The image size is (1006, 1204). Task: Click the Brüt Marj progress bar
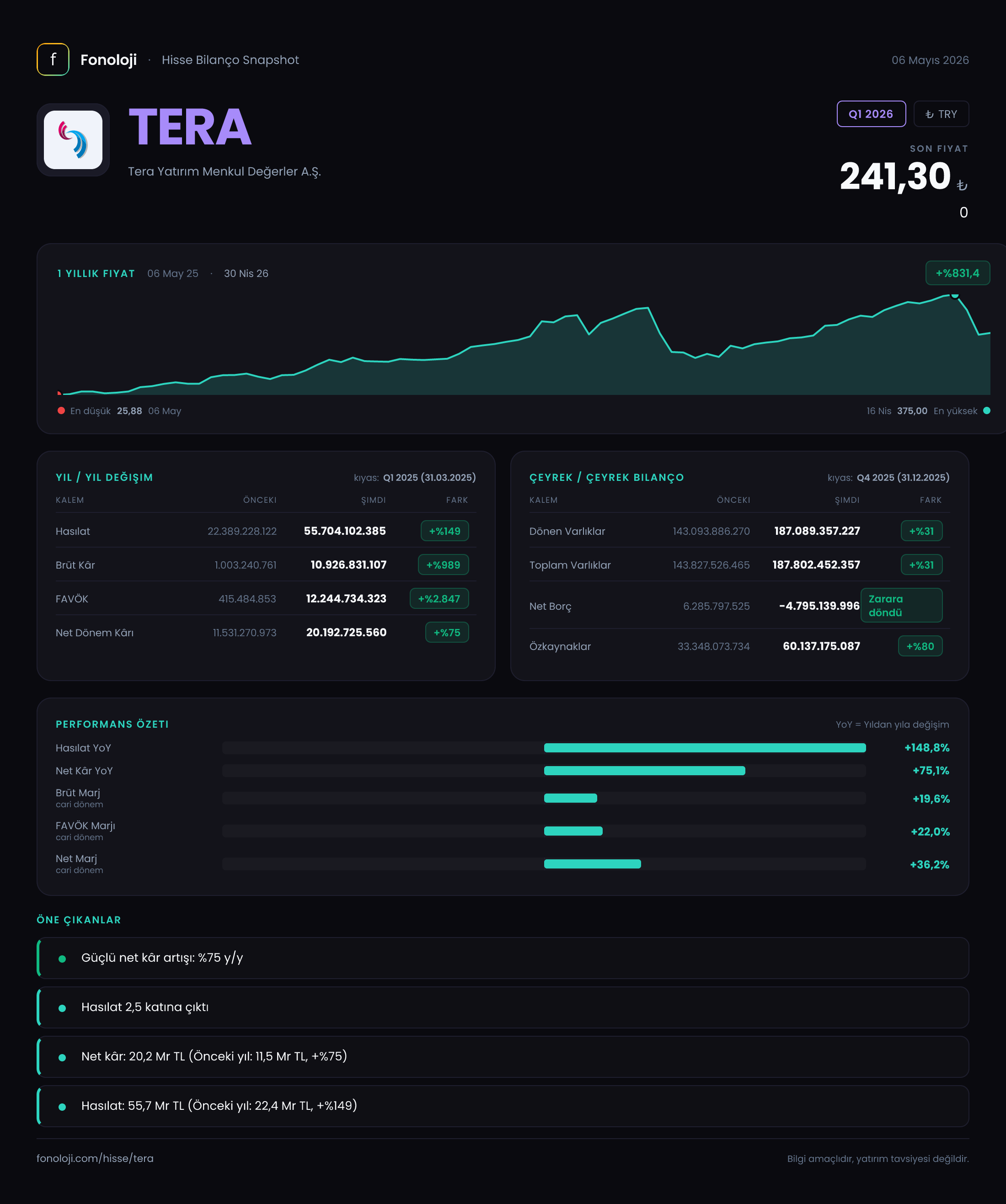pos(544,798)
